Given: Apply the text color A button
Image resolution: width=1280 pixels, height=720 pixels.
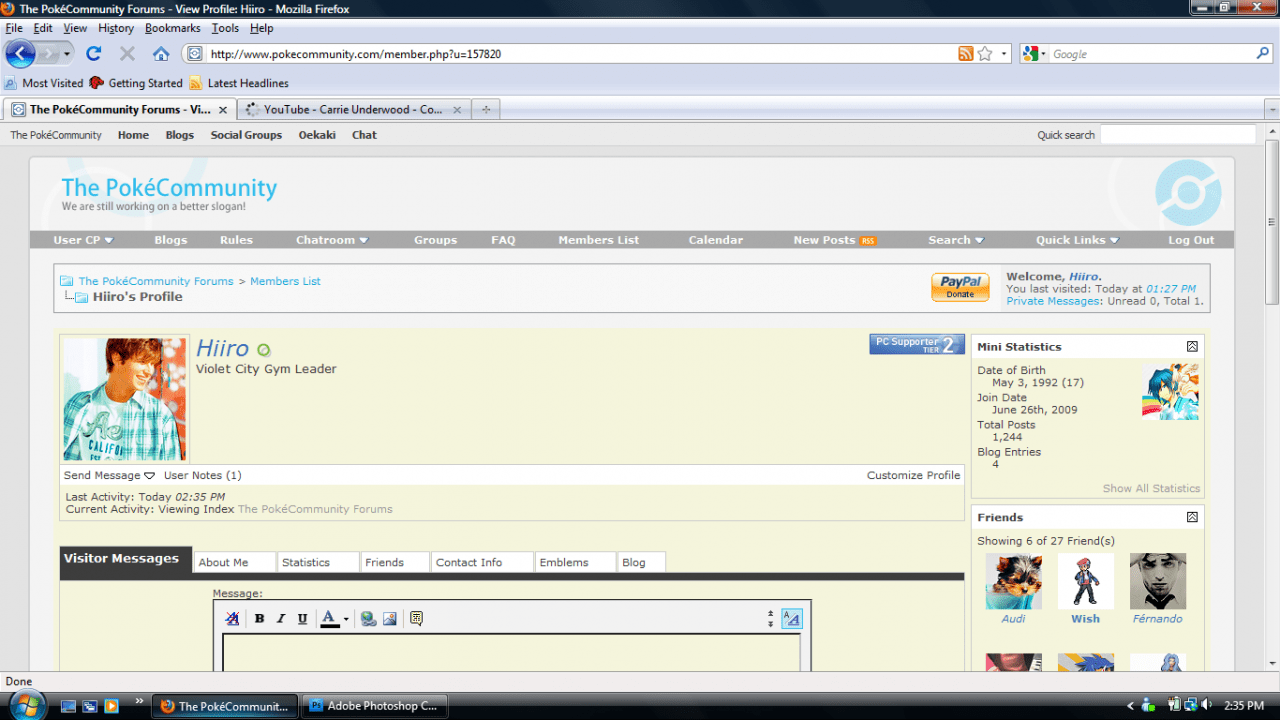Looking at the screenshot, I should (329, 619).
